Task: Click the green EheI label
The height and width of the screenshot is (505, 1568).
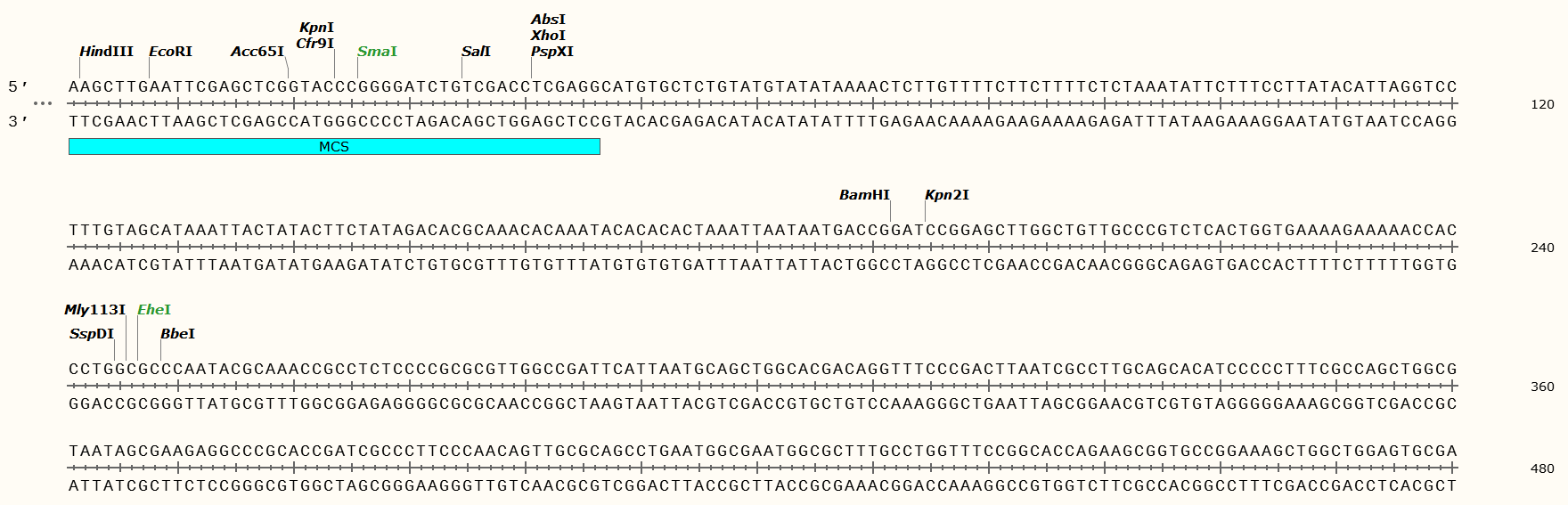Action: (x=154, y=310)
